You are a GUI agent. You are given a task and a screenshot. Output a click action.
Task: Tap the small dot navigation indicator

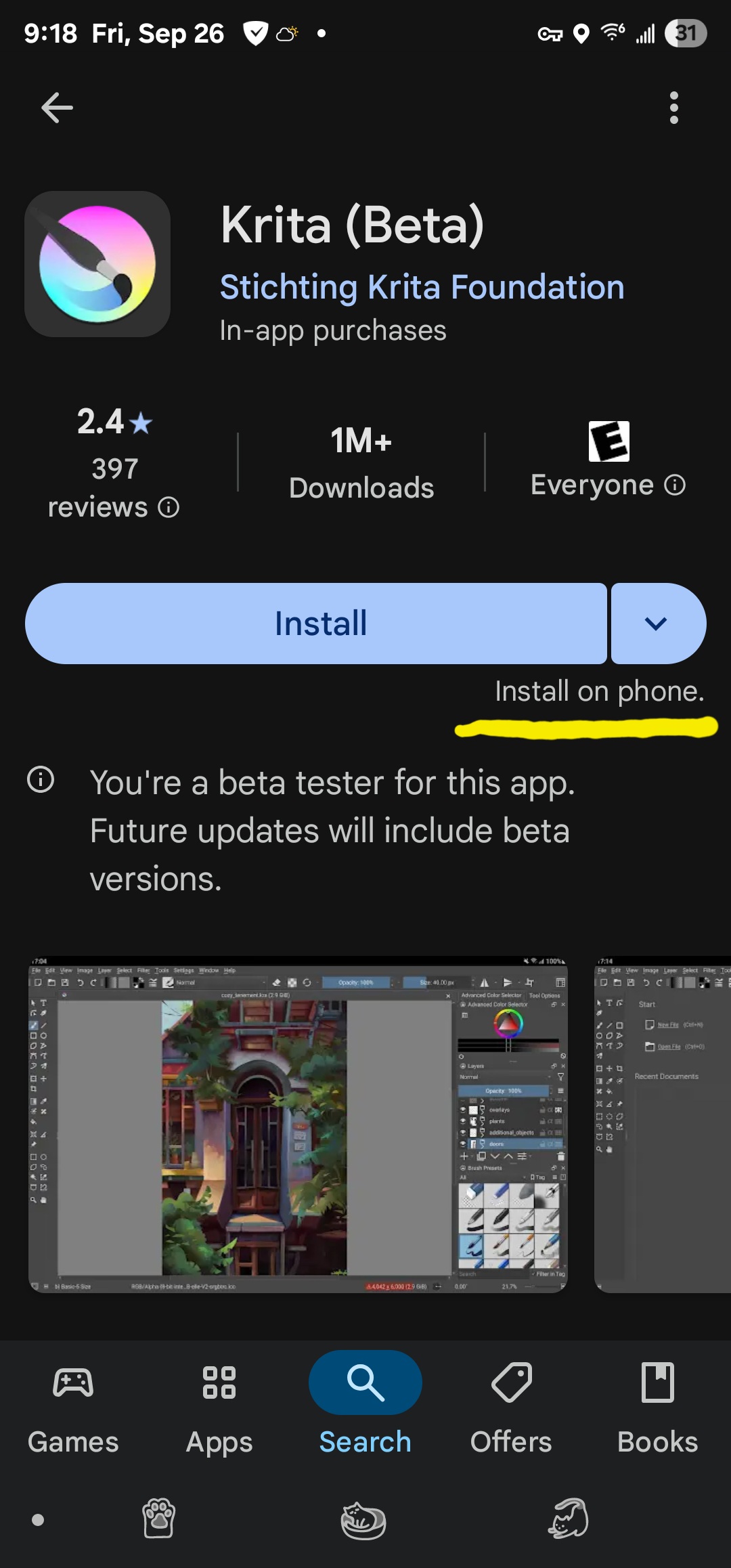pyautogui.click(x=39, y=1520)
